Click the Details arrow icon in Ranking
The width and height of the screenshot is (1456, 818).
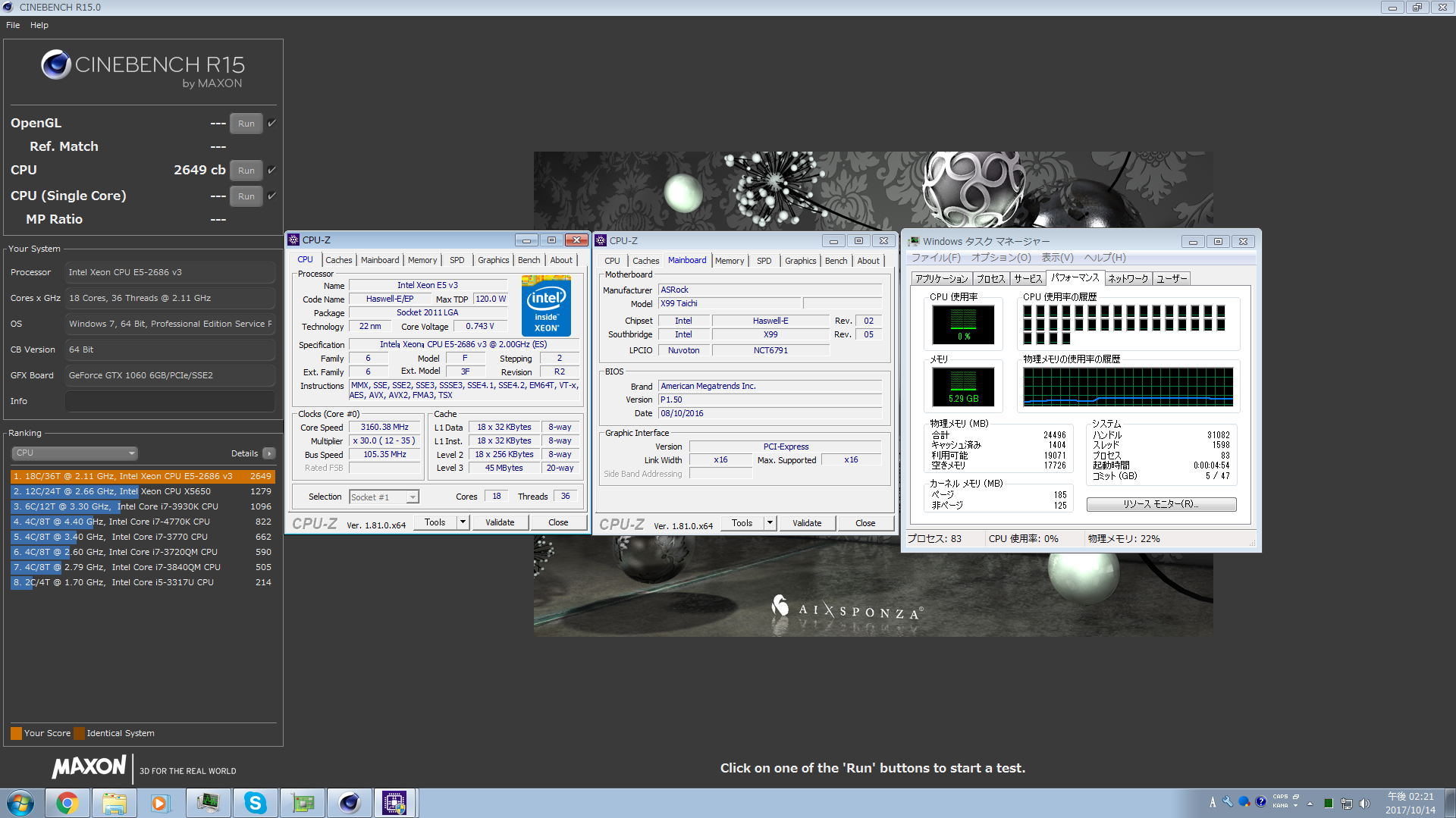(268, 453)
